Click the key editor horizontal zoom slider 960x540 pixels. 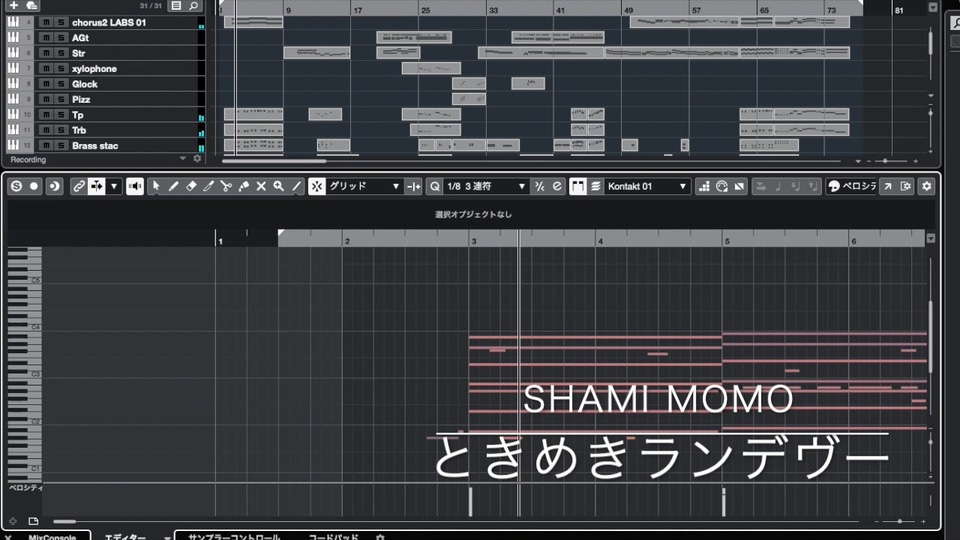pyautogui.click(x=899, y=522)
